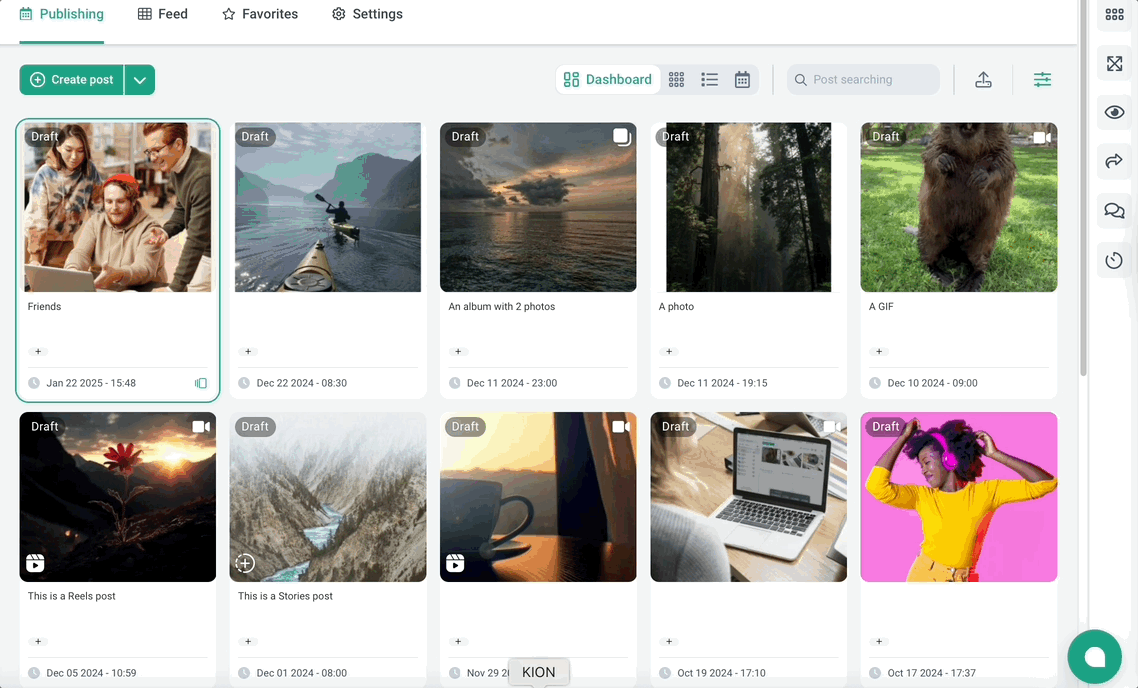
Task: Add a label to the Friends post
Action: [38, 352]
